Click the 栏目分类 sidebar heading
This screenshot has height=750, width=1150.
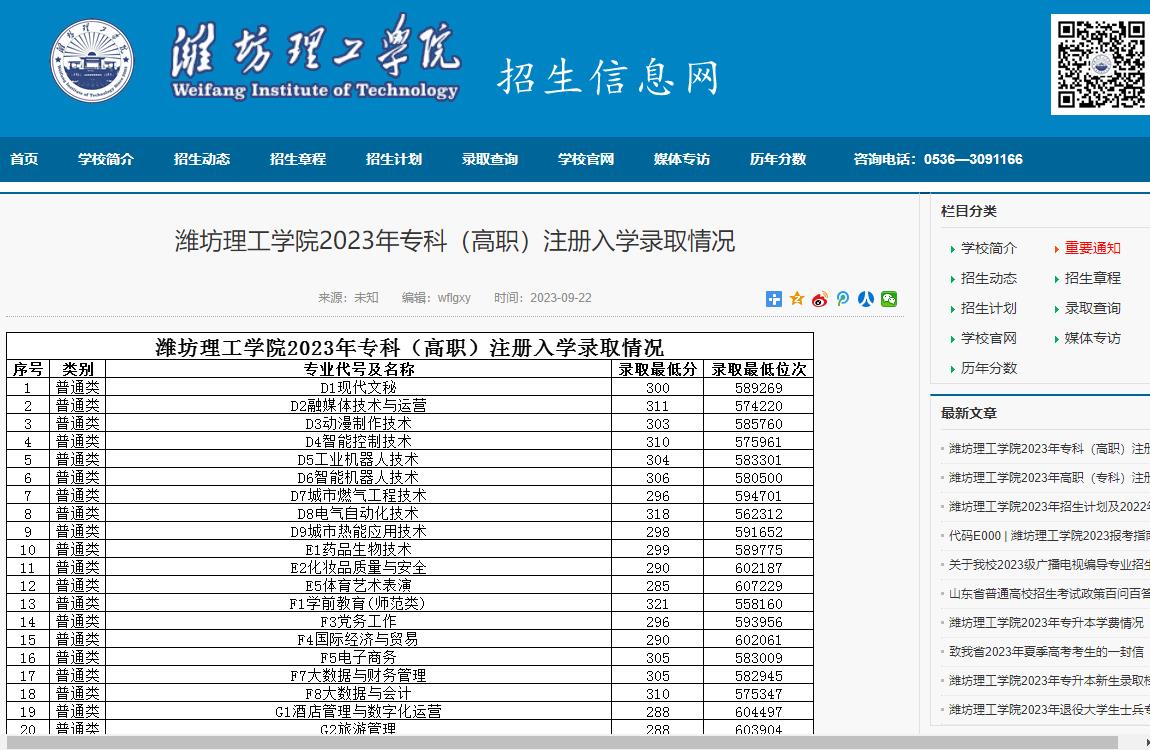pos(969,211)
